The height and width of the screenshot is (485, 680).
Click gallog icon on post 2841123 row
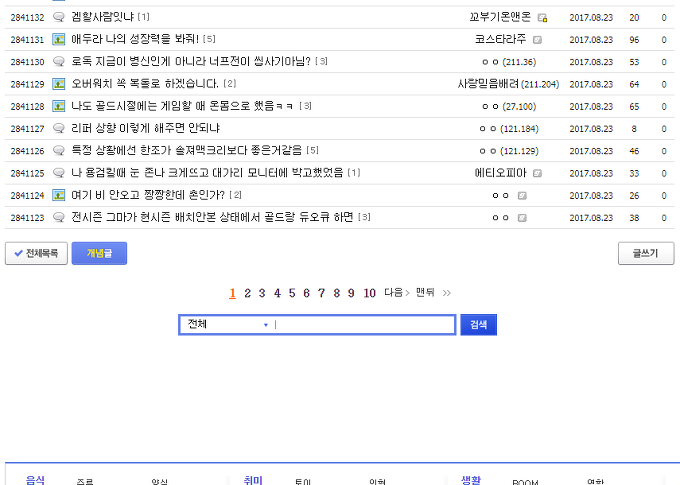[x=522, y=218]
